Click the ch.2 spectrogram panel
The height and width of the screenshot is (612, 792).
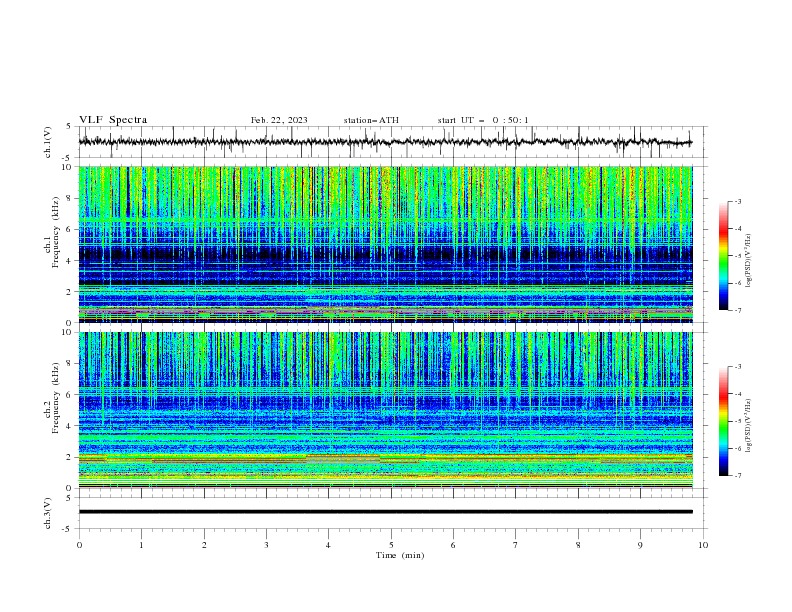point(386,410)
